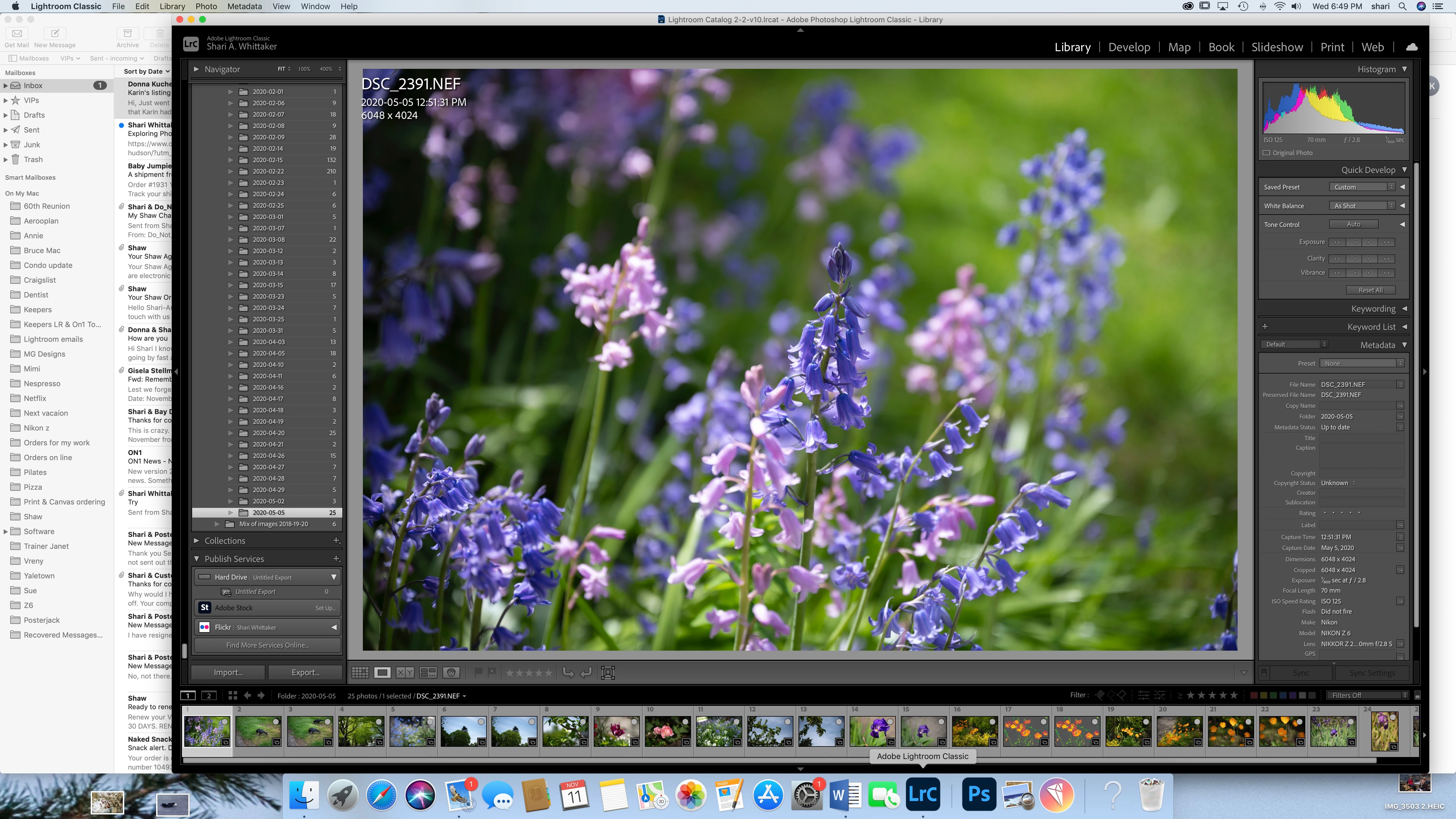
Task: Switch to the Develop module
Action: 1129,47
